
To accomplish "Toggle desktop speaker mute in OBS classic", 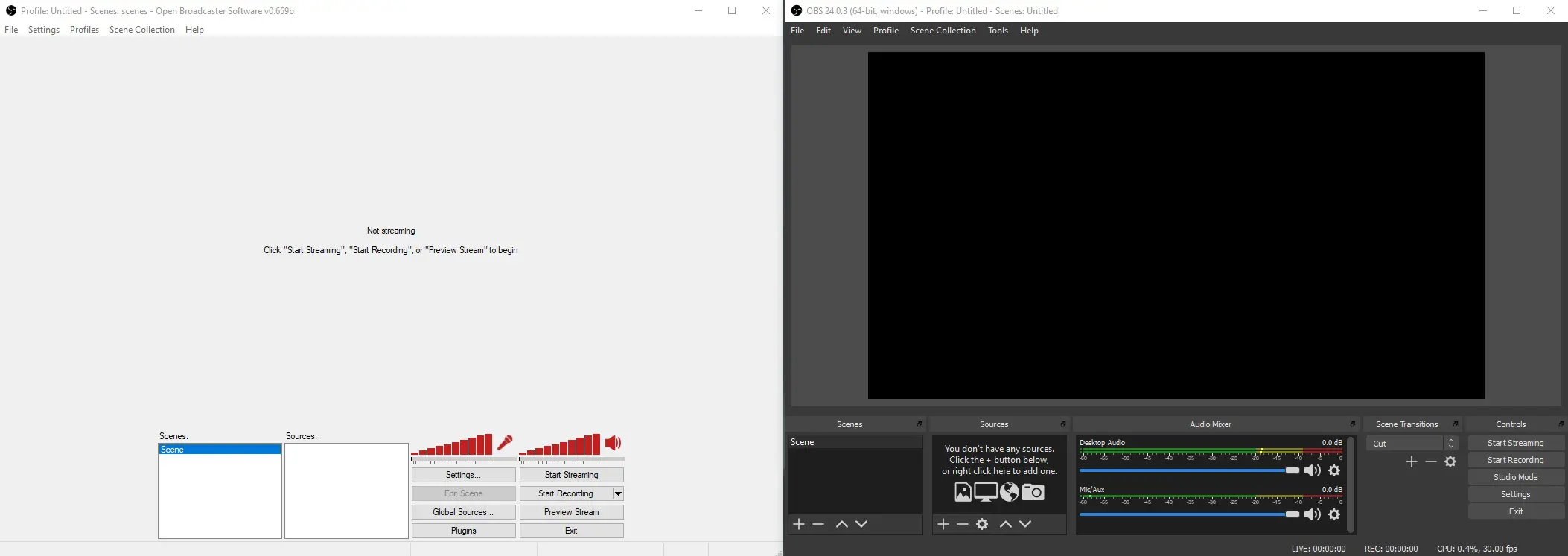I will [x=614, y=443].
